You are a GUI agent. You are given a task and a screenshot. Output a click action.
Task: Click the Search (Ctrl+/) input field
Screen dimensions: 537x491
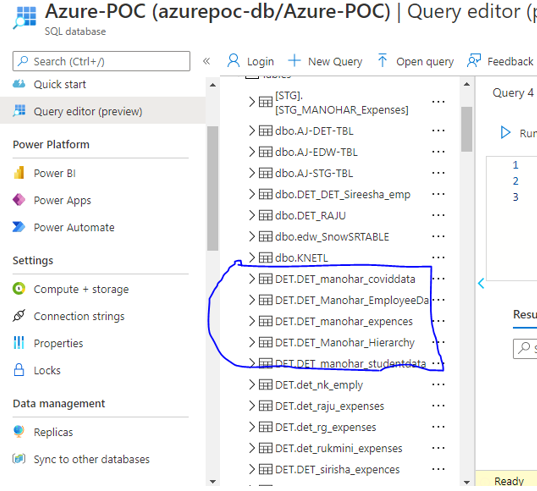[x=101, y=61]
